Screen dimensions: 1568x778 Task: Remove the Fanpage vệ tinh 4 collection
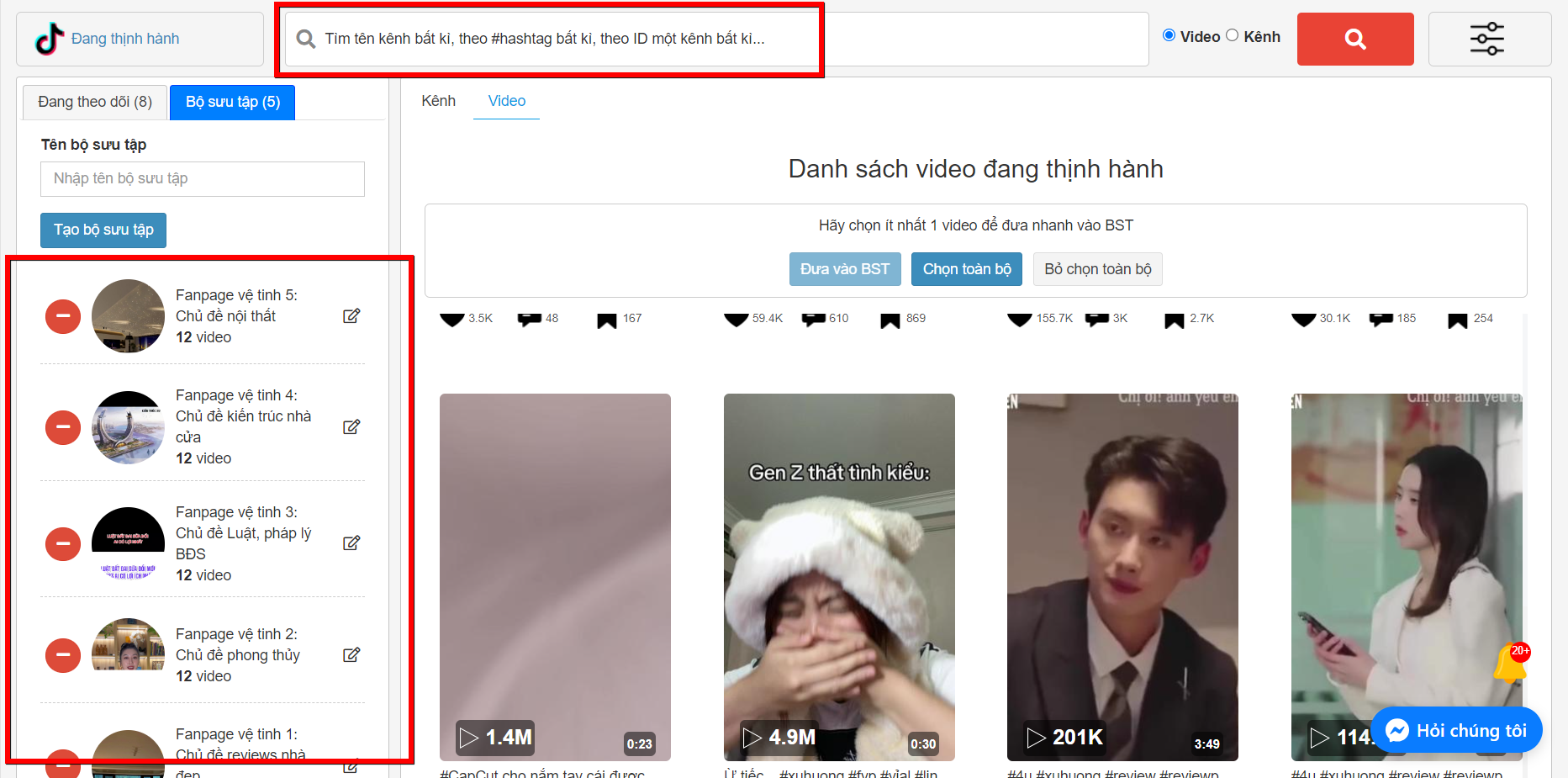click(x=63, y=427)
